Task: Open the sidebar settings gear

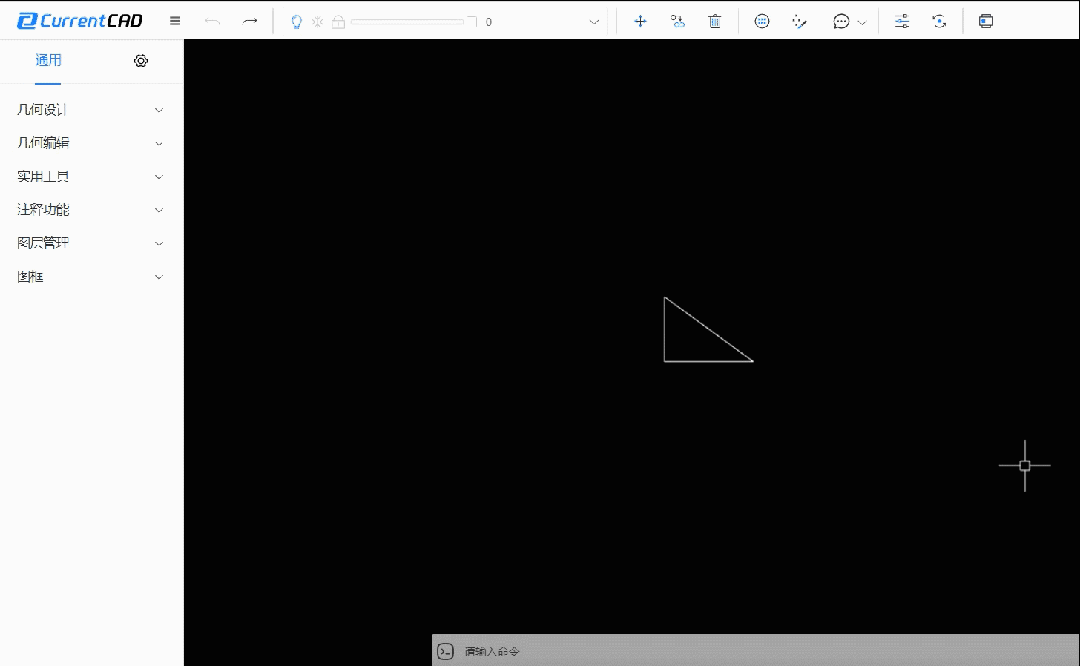Action: click(140, 61)
